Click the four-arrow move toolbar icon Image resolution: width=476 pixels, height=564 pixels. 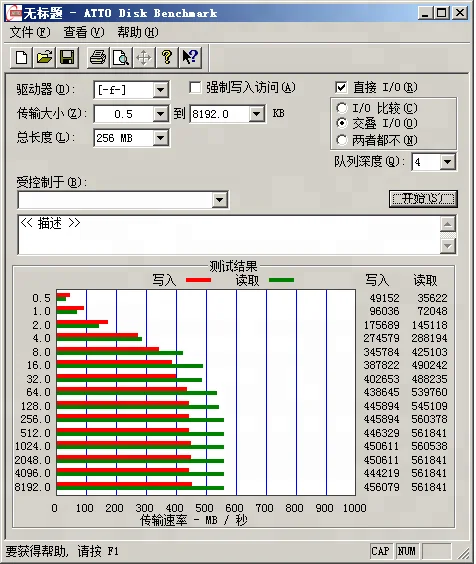click(144, 57)
